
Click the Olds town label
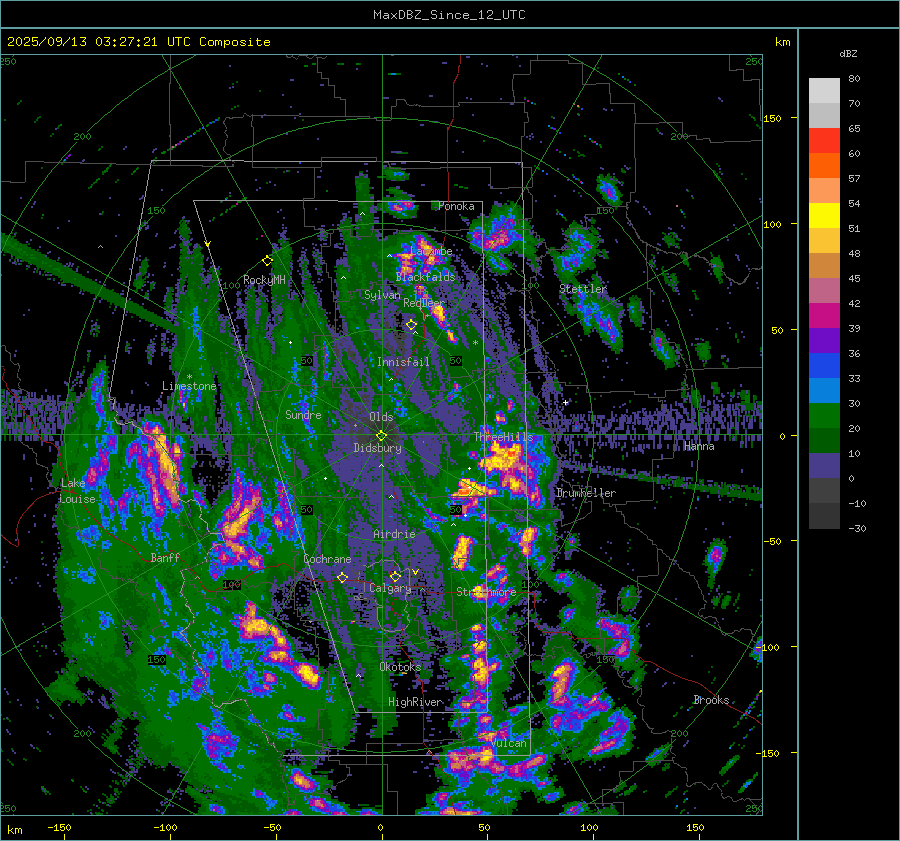pos(381,417)
